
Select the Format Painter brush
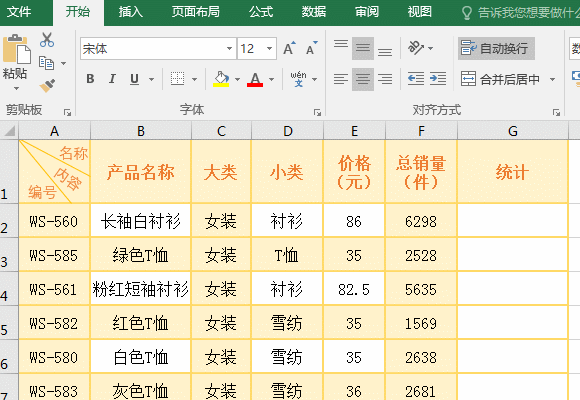coord(47,86)
